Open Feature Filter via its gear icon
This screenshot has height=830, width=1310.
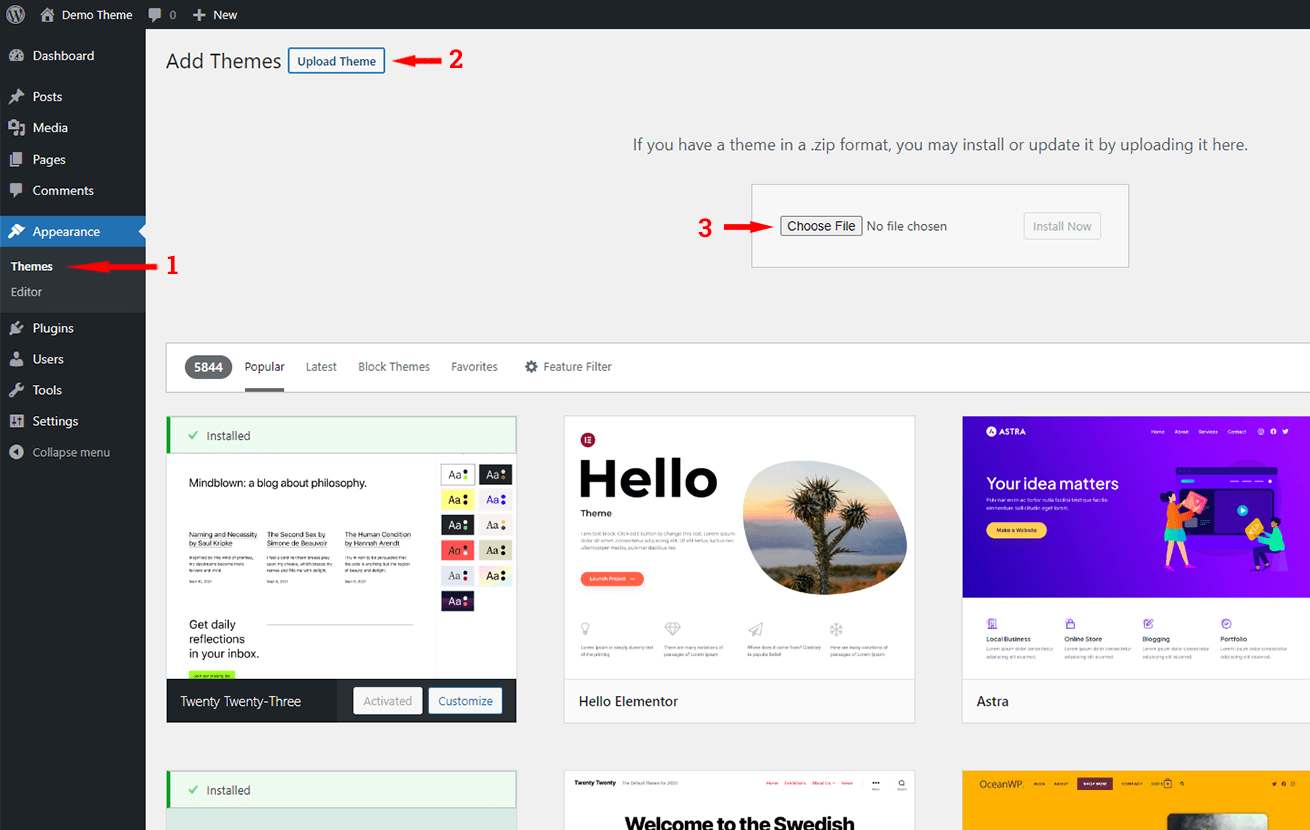[x=531, y=366]
